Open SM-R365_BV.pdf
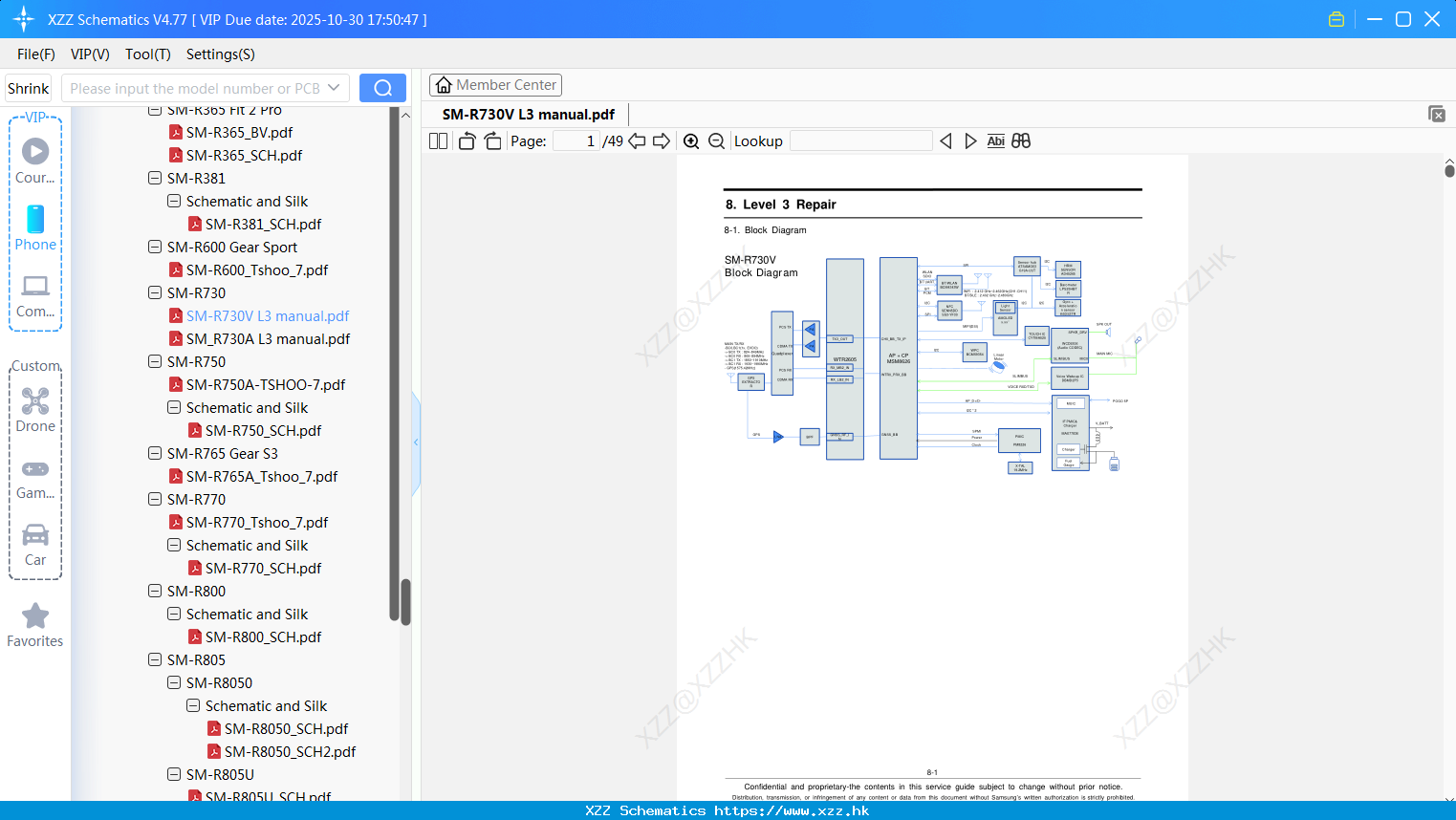 point(239,132)
